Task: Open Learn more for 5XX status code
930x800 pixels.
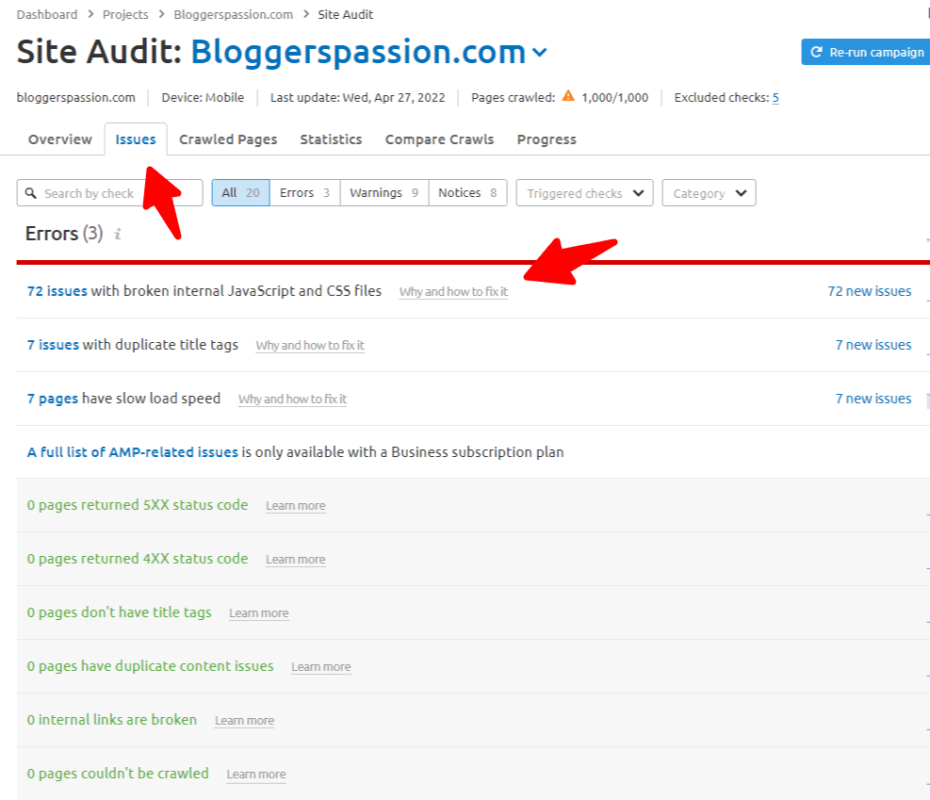Action: pos(295,506)
